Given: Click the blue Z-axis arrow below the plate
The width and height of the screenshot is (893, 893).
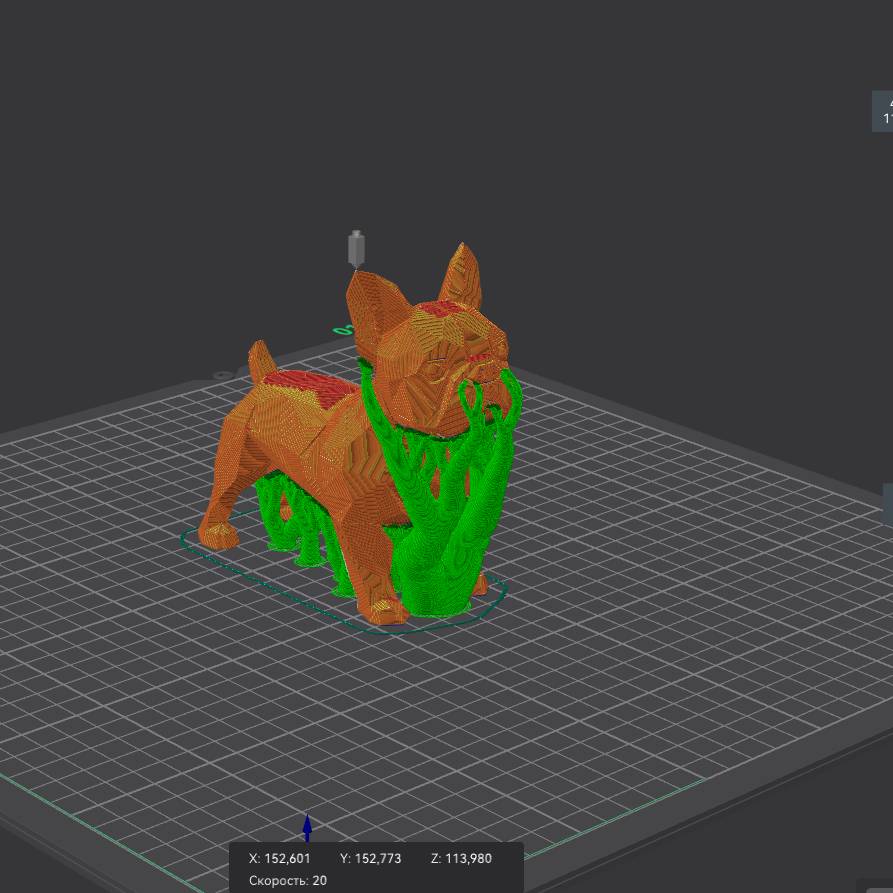Looking at the screenshot, I should (307, 828).
